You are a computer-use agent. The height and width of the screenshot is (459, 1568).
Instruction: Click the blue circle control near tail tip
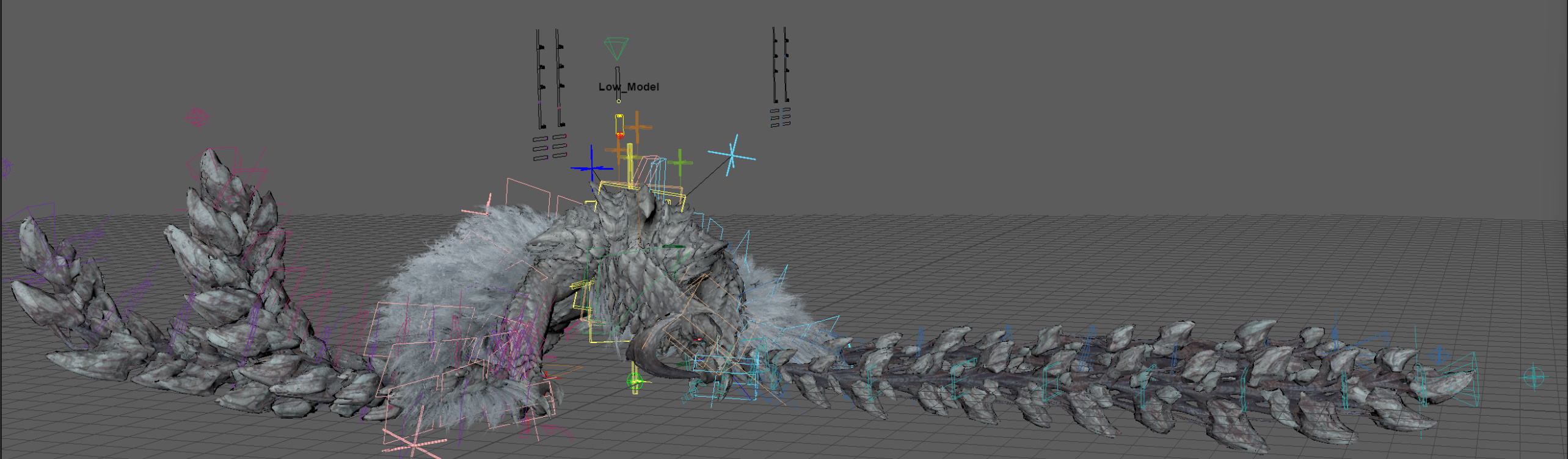pos(1439,355)
